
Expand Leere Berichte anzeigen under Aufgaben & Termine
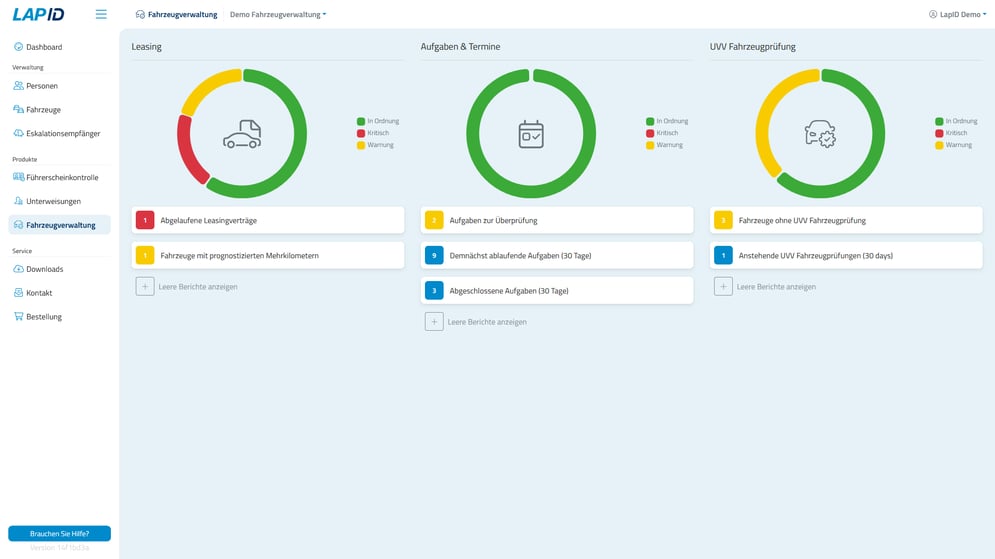pos(476,322)
